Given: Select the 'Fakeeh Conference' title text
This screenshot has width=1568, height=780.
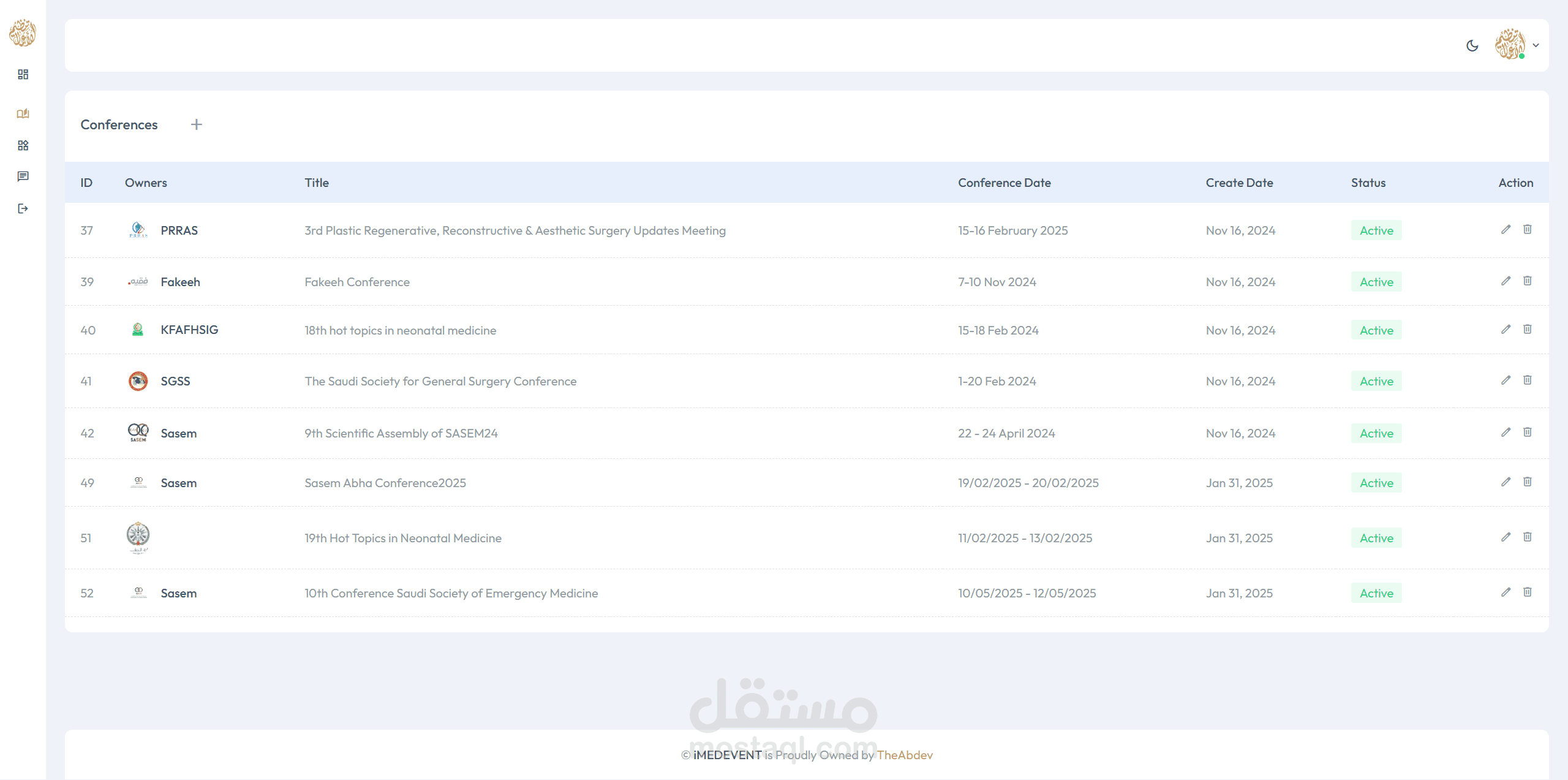Looking at the screenshot, I should [x=357, y=282].
